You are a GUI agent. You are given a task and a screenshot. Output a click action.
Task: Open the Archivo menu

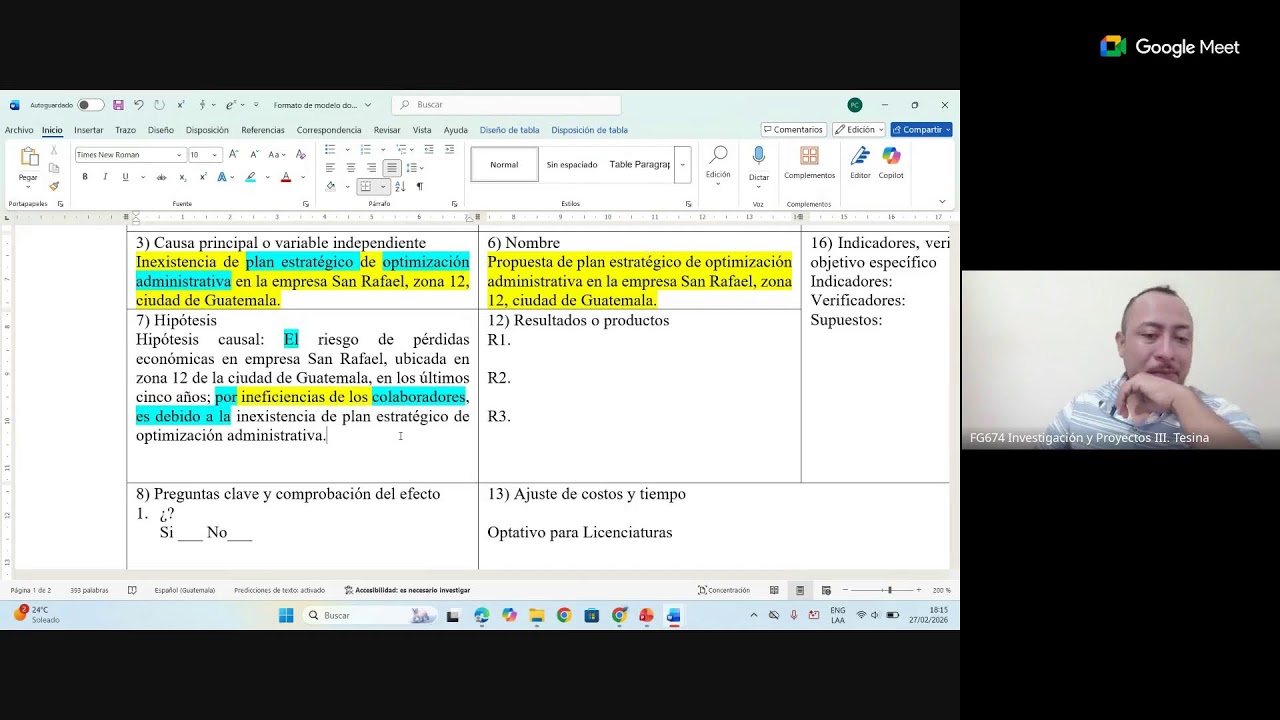[19, 130]
